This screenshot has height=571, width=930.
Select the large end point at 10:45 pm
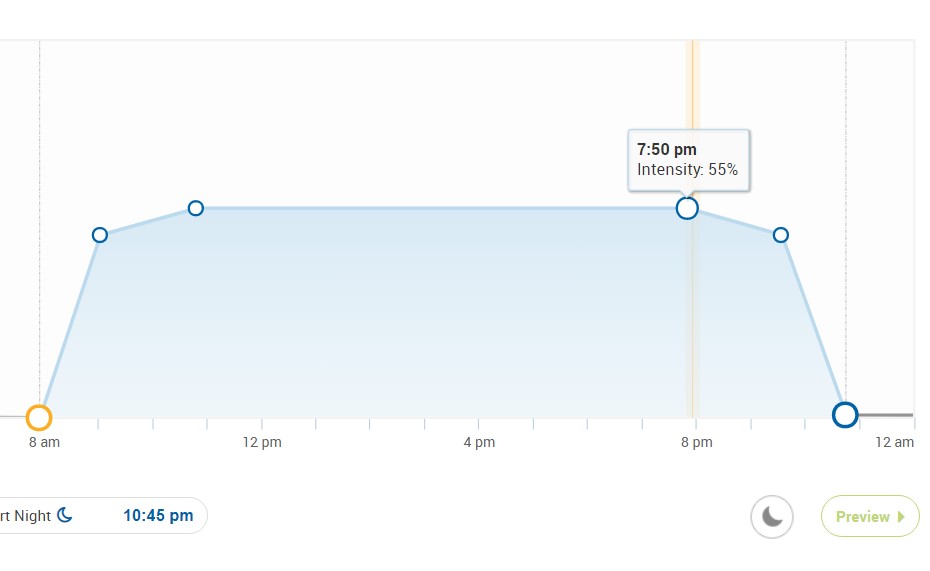tap(845, 414)
